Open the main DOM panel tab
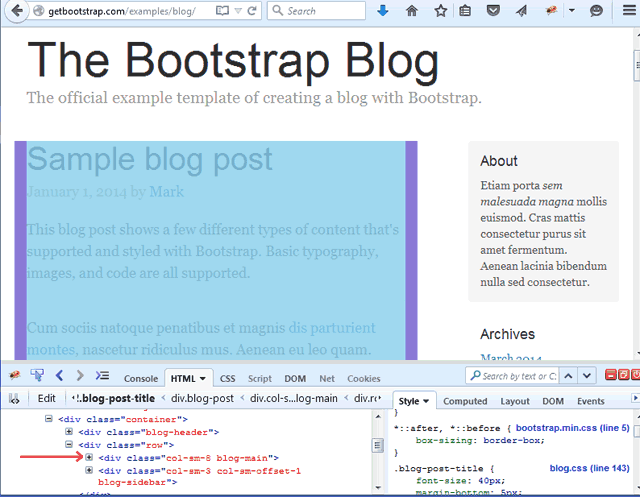The height and width of the screenshot is (497, 640). (x=295, y=379)
